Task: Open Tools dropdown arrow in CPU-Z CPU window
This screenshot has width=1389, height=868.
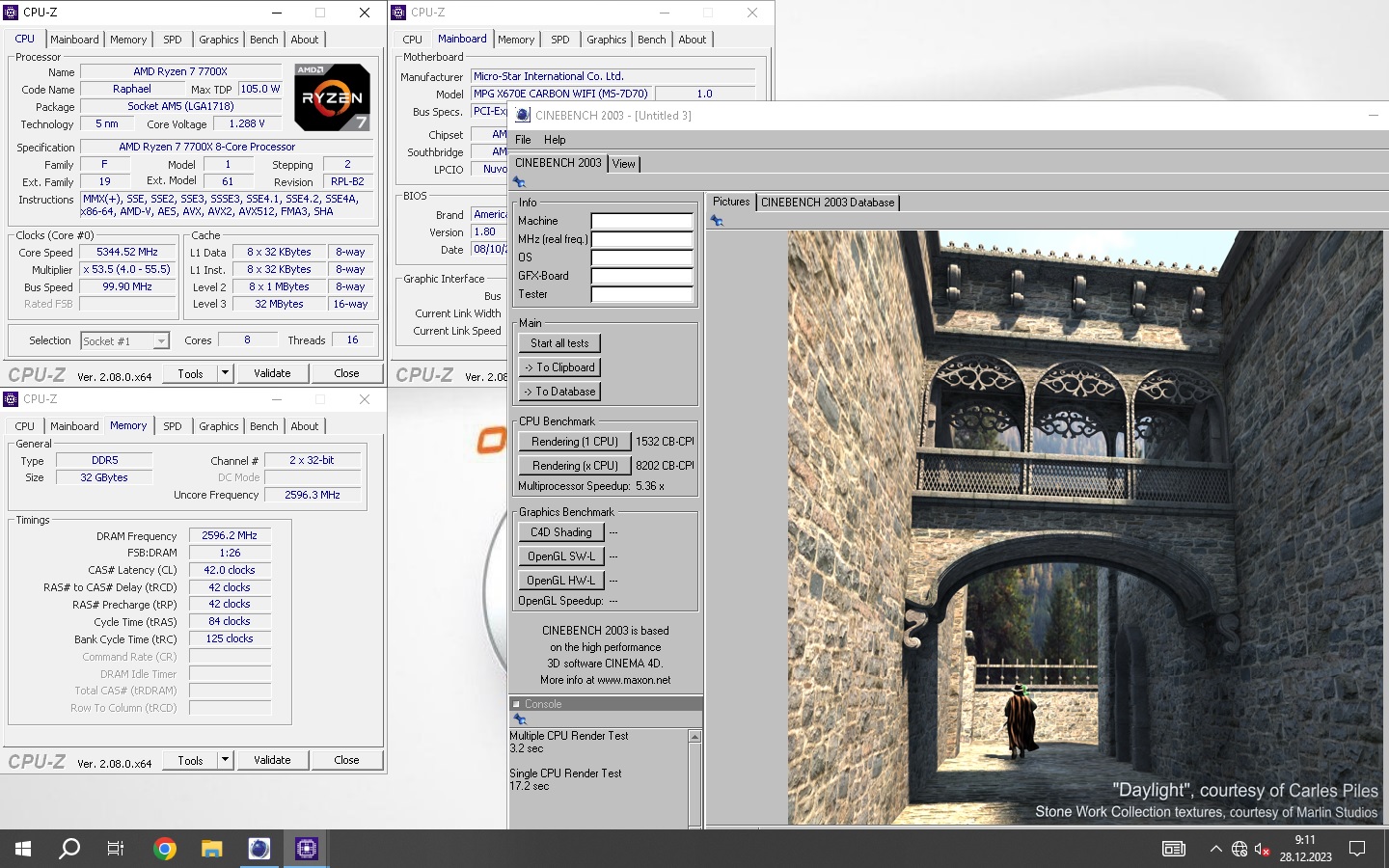Action: pyautogui.click(x=225, y=373)
